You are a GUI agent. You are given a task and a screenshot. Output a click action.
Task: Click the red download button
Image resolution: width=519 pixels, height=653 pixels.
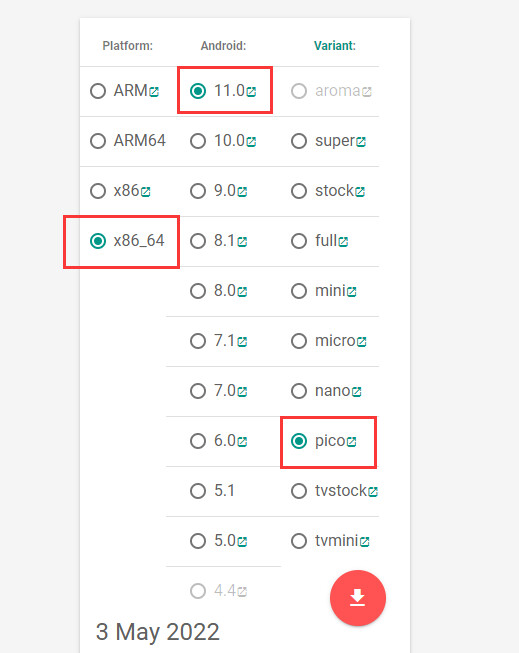click(358, 598)
